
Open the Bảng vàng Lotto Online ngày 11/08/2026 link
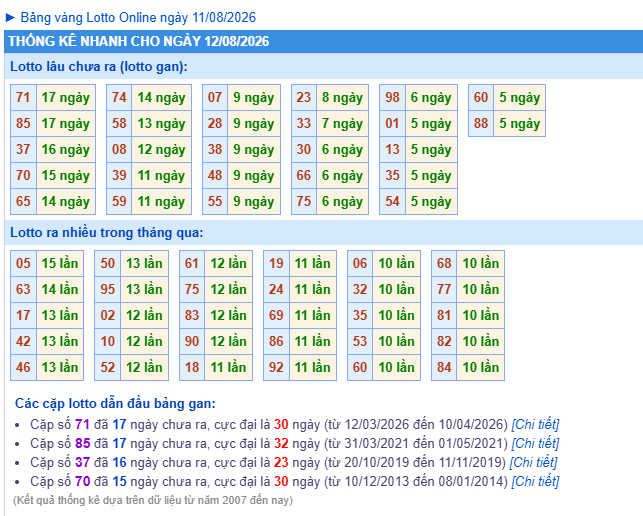pyautogui.click(x=138, y=18)
